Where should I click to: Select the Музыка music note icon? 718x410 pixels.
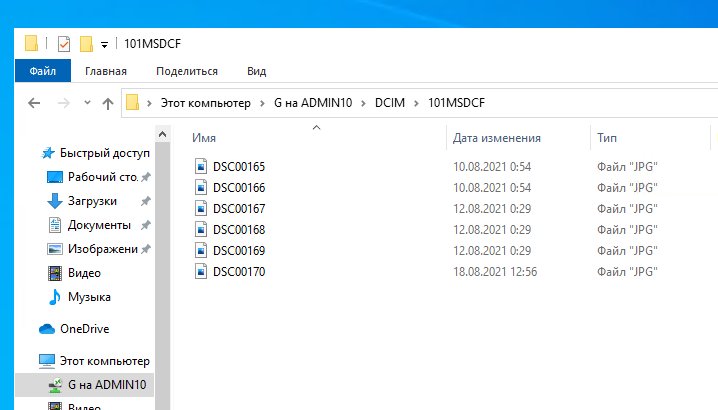(x=55, y=297)
